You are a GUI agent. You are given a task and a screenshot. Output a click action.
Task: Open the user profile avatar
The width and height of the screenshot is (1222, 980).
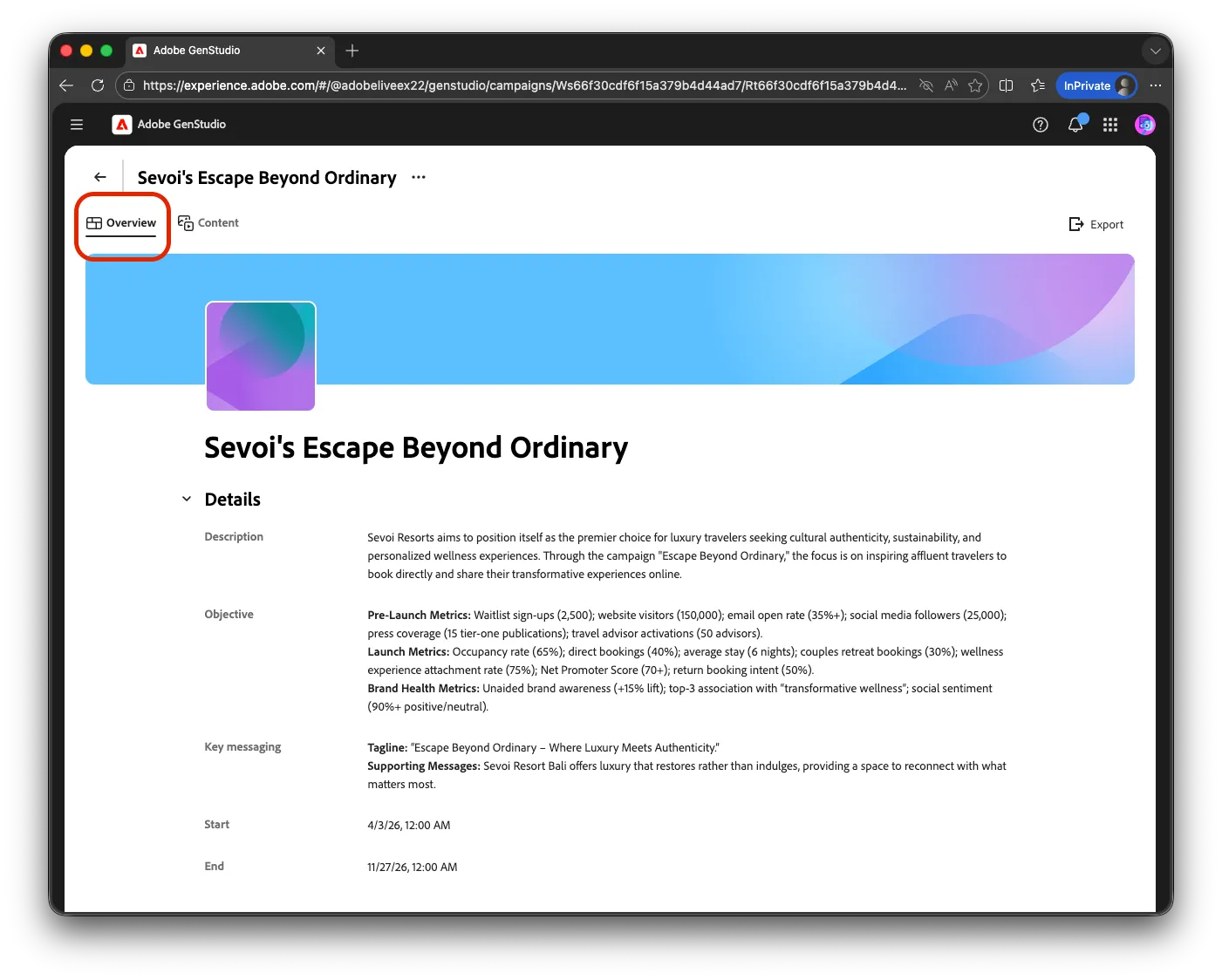point(1144,125)
